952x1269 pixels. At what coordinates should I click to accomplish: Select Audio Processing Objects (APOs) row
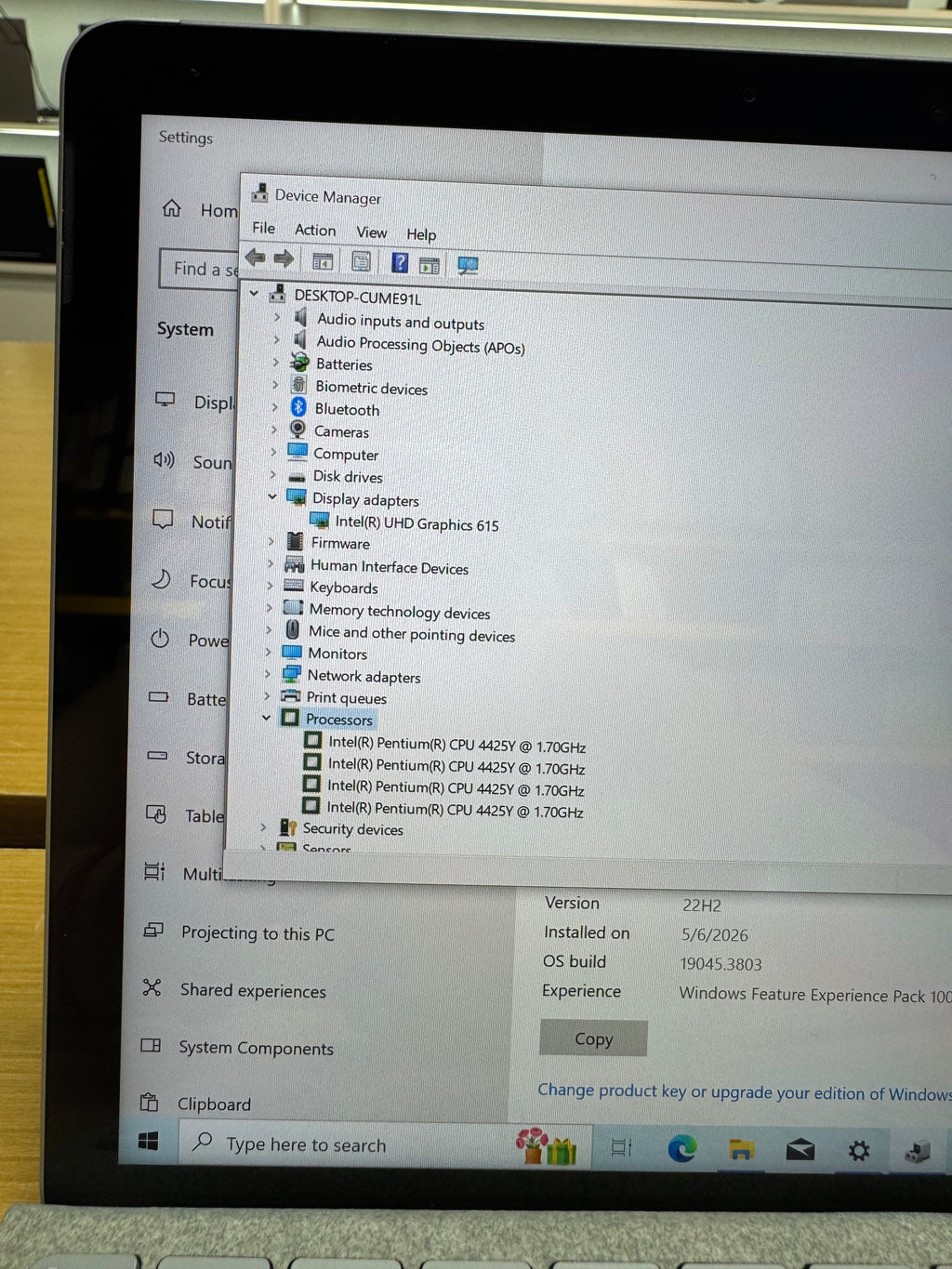420,345
